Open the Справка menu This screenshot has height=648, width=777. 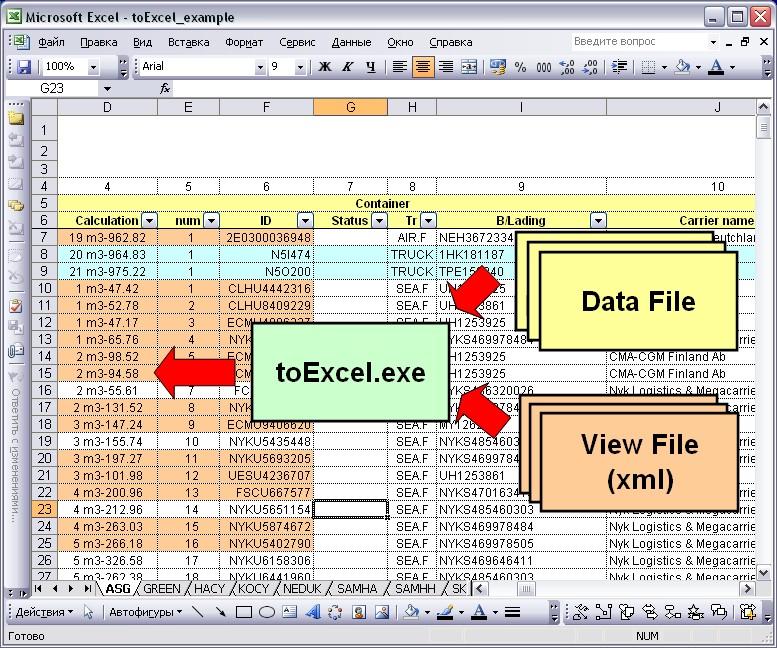[x=450, y=42]
